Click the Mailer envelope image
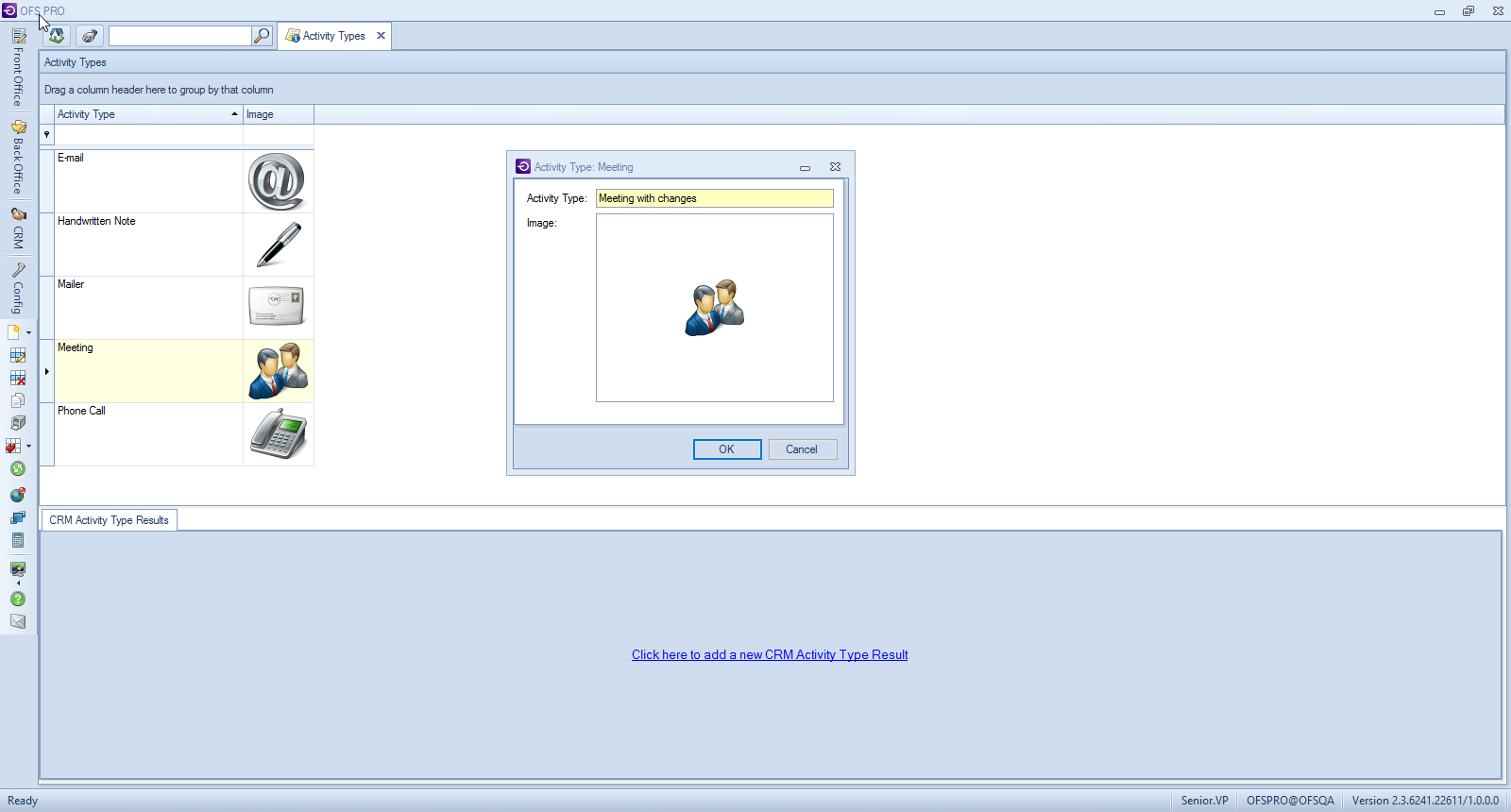This screenshot has height=812, width=1511. point(277,306)
